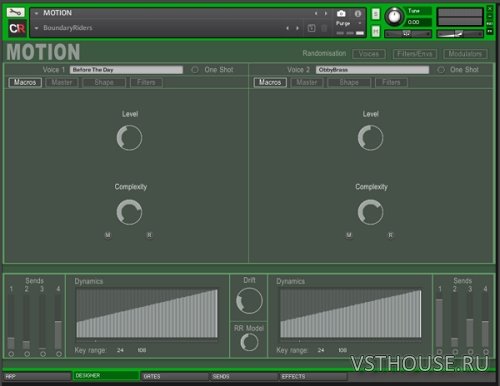
Task: Switch to SENDS page
Action: click(x=244, y=376)
